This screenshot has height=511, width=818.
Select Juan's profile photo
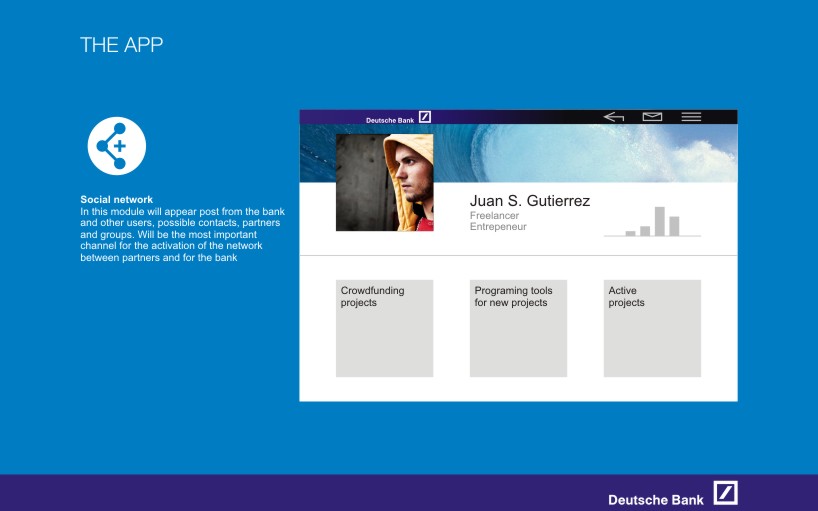coord(384,183)
